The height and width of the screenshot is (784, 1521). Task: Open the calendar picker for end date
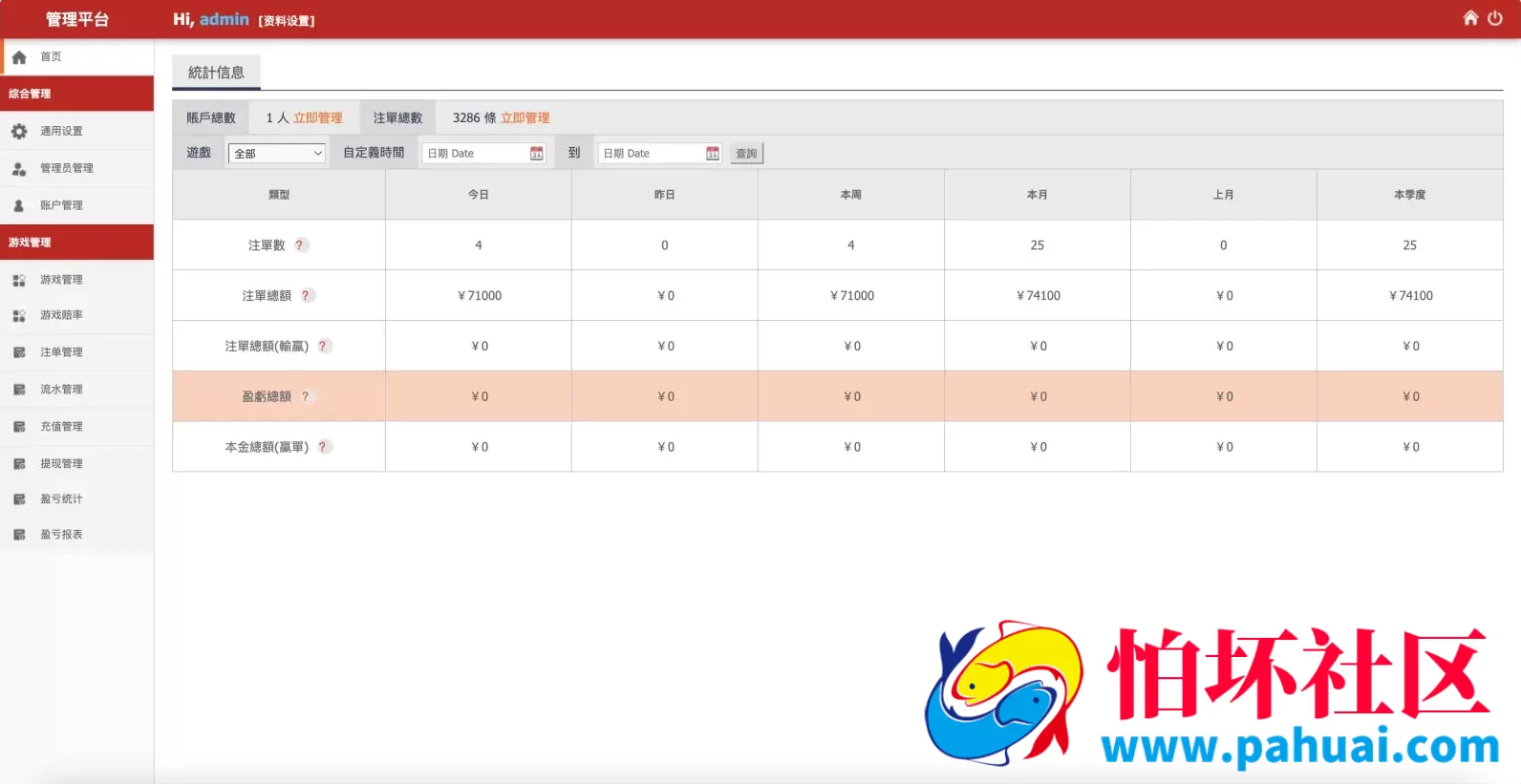click(713, 154)
